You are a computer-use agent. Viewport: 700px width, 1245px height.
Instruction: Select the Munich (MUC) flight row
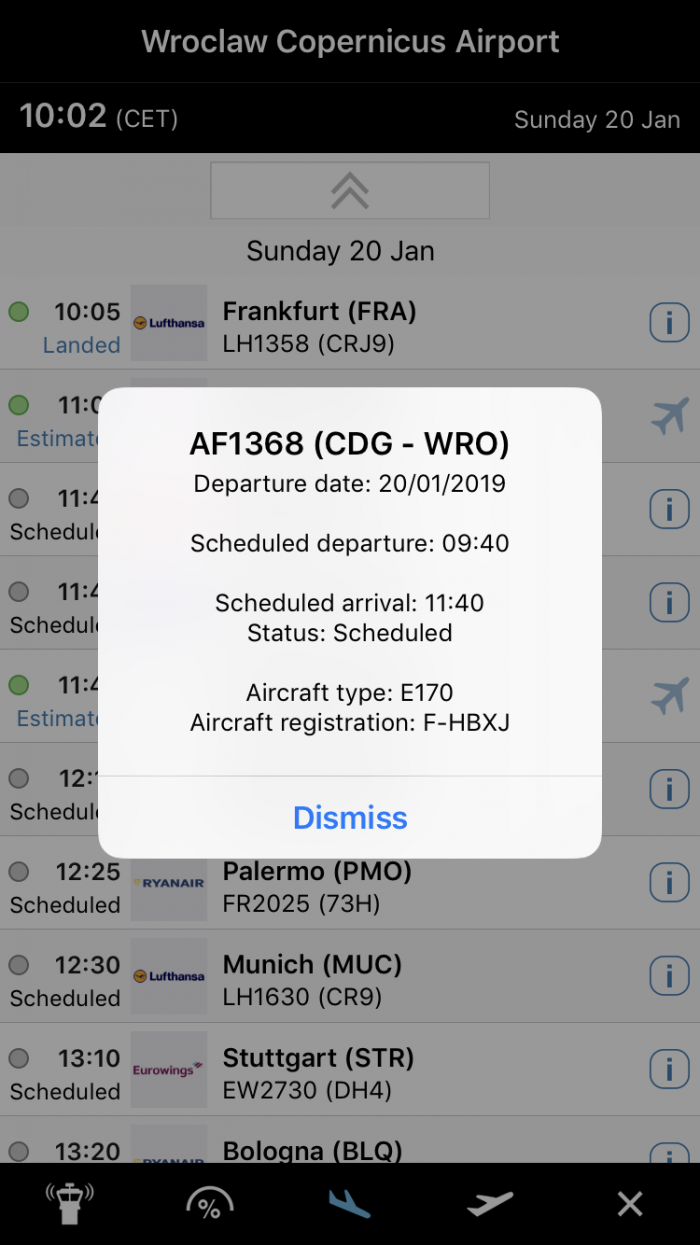click(x=400, y=977)
